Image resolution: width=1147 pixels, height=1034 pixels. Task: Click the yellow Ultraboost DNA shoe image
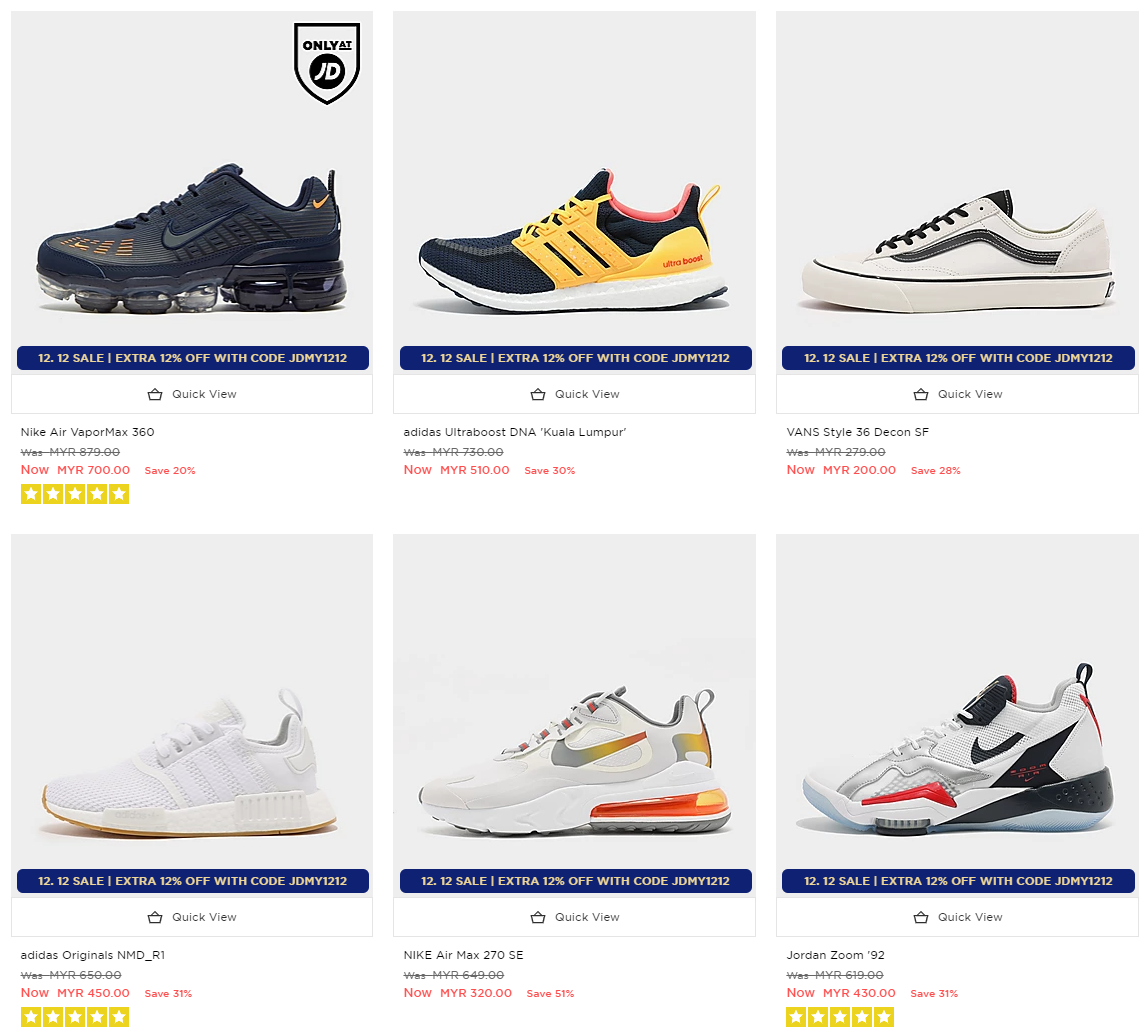574,240
